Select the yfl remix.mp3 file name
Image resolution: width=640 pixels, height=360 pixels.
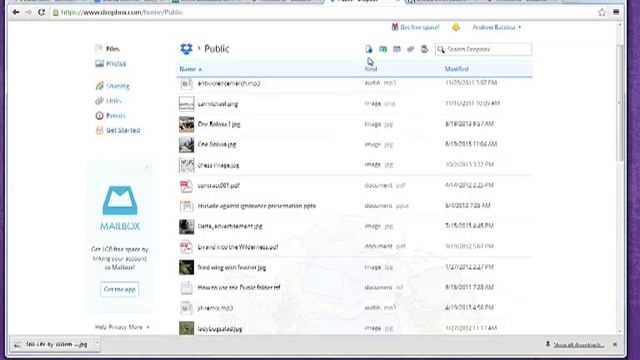[x=216, y=308]
